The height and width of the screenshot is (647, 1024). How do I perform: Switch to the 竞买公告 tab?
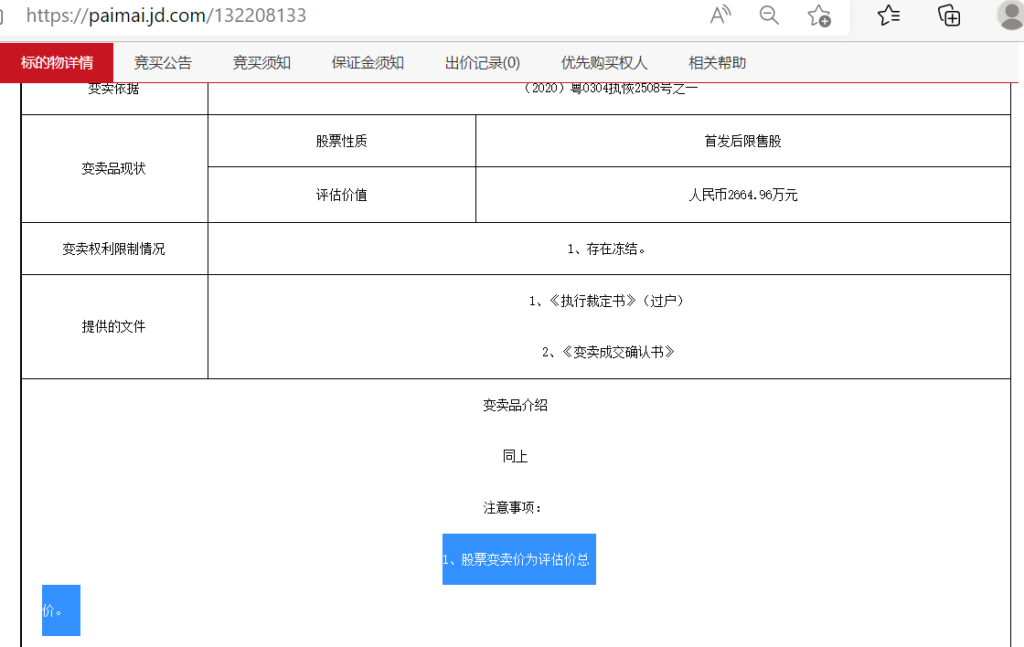point(163,63)
